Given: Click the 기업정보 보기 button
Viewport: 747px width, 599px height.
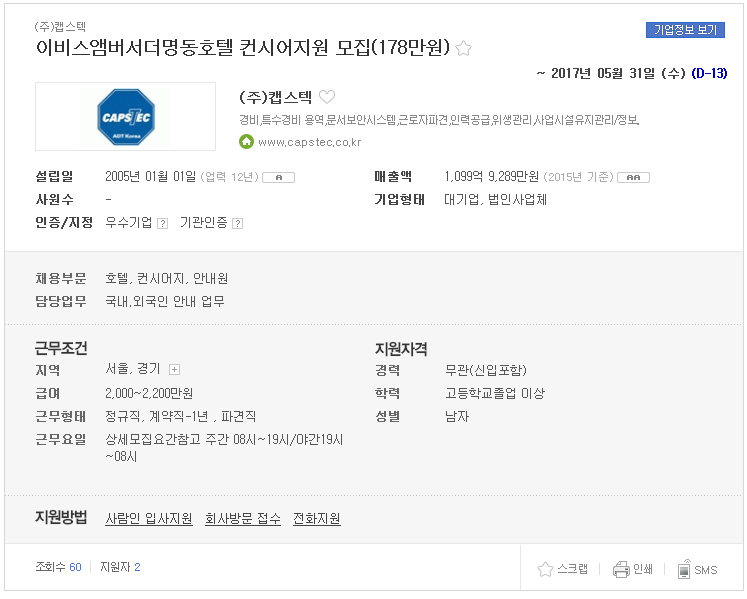Looking at the screenshot, I should point(685,30).
